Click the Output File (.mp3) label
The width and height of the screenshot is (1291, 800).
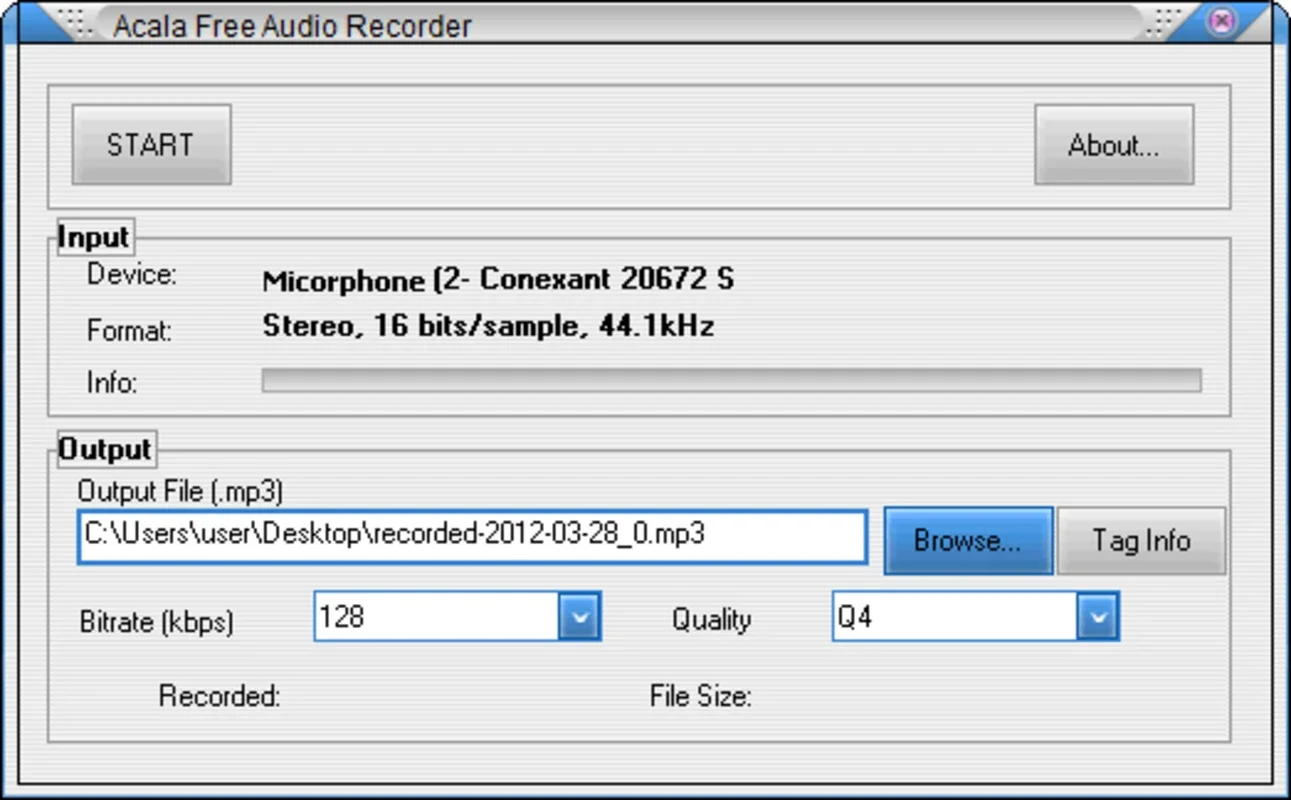(181, 491)
